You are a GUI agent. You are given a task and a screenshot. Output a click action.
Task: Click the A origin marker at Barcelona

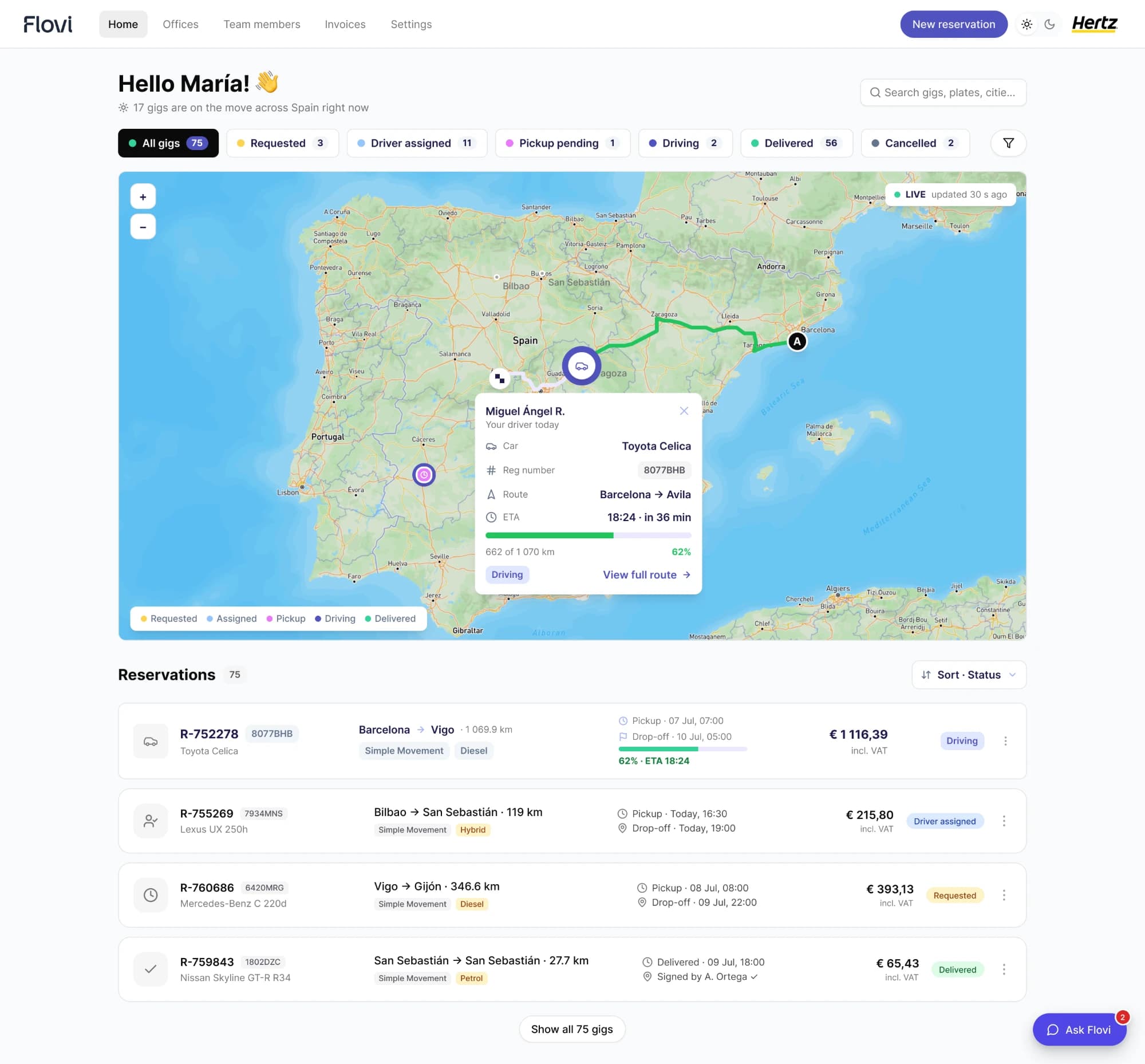[x=797, y=341]
